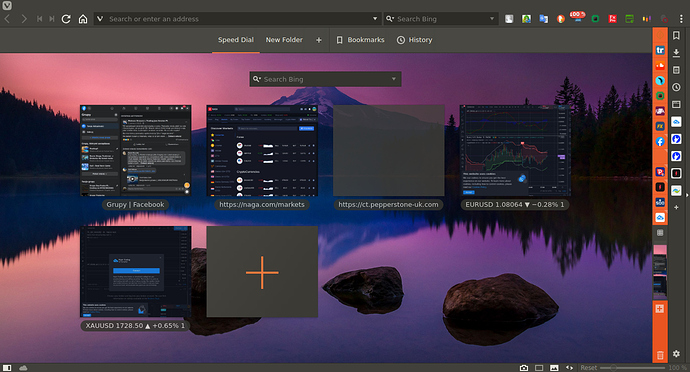Add a new web panel with the plus

676,207
